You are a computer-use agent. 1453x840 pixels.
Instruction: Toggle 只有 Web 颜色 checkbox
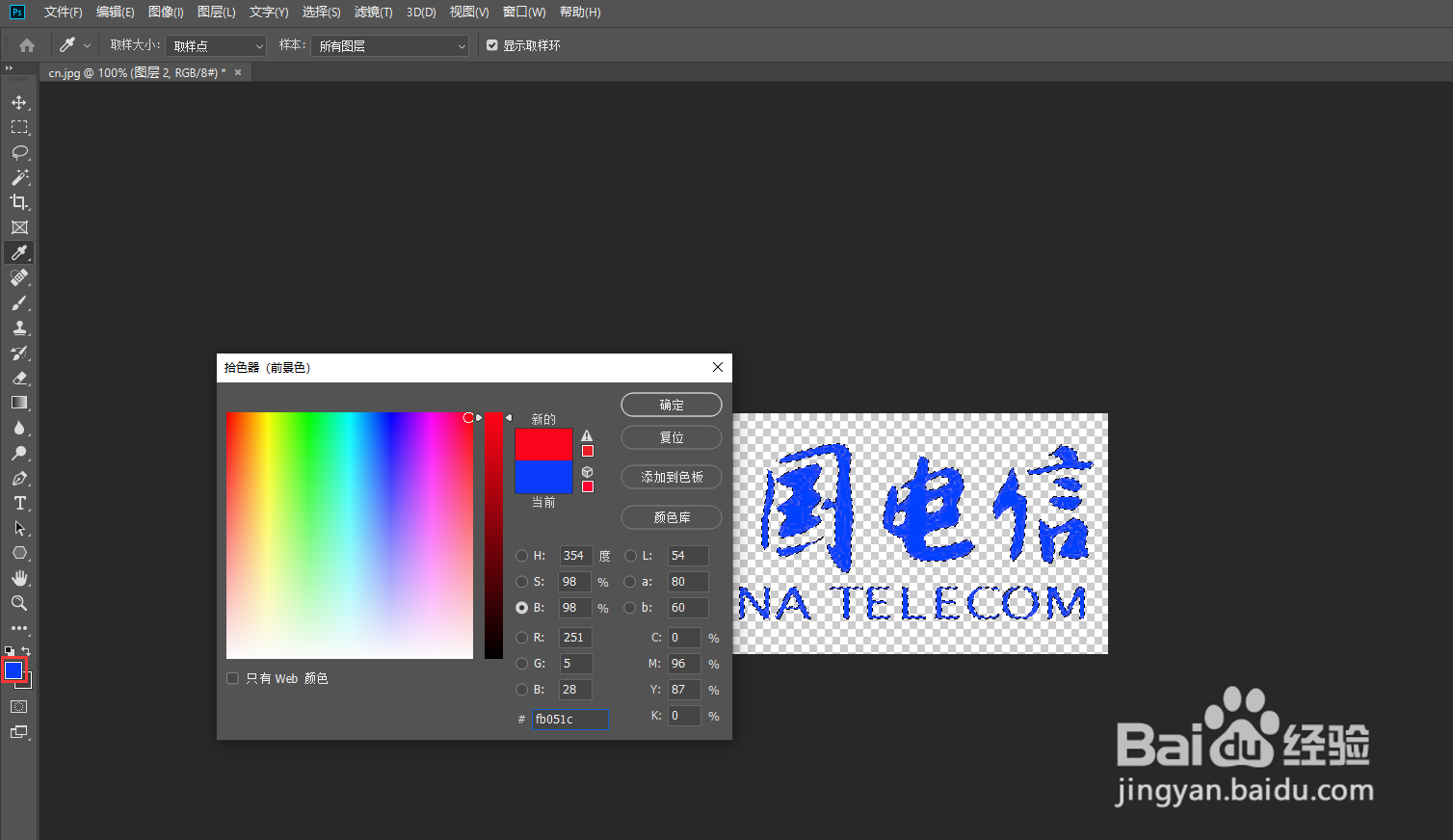click(232, 678)
